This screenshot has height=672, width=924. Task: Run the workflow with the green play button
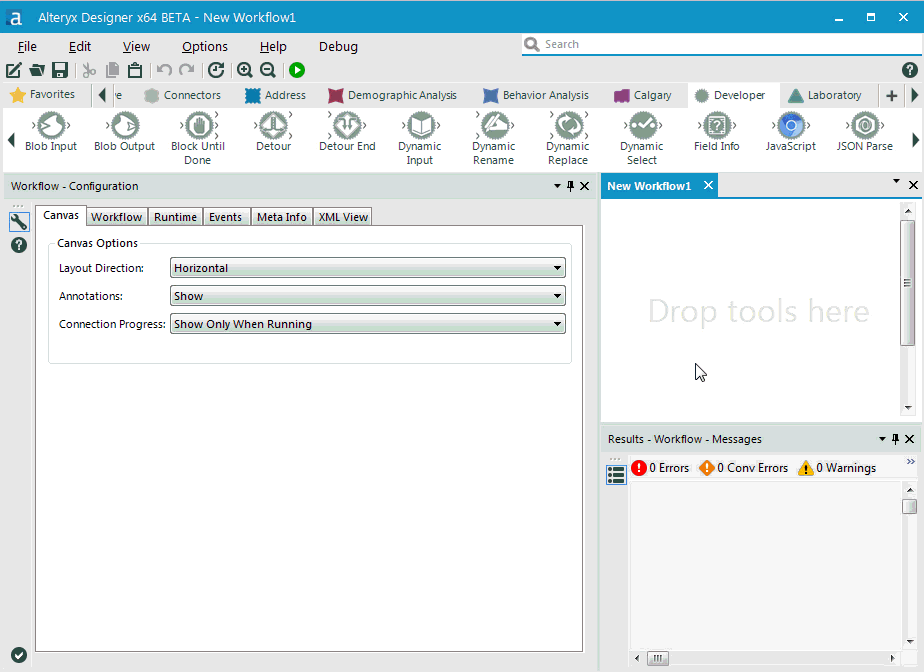(296, 70)
